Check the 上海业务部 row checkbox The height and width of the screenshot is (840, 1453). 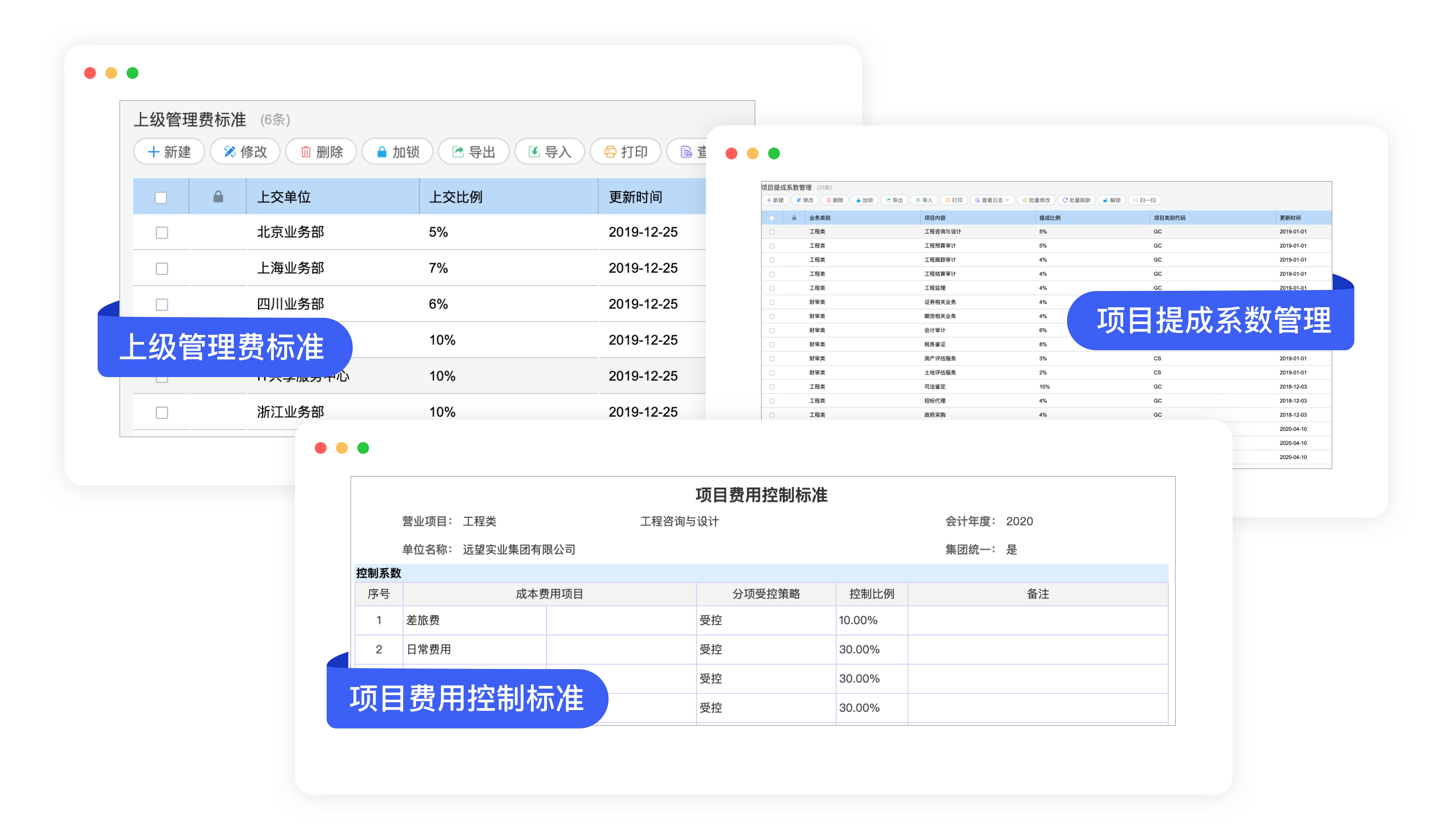(161, 269)
